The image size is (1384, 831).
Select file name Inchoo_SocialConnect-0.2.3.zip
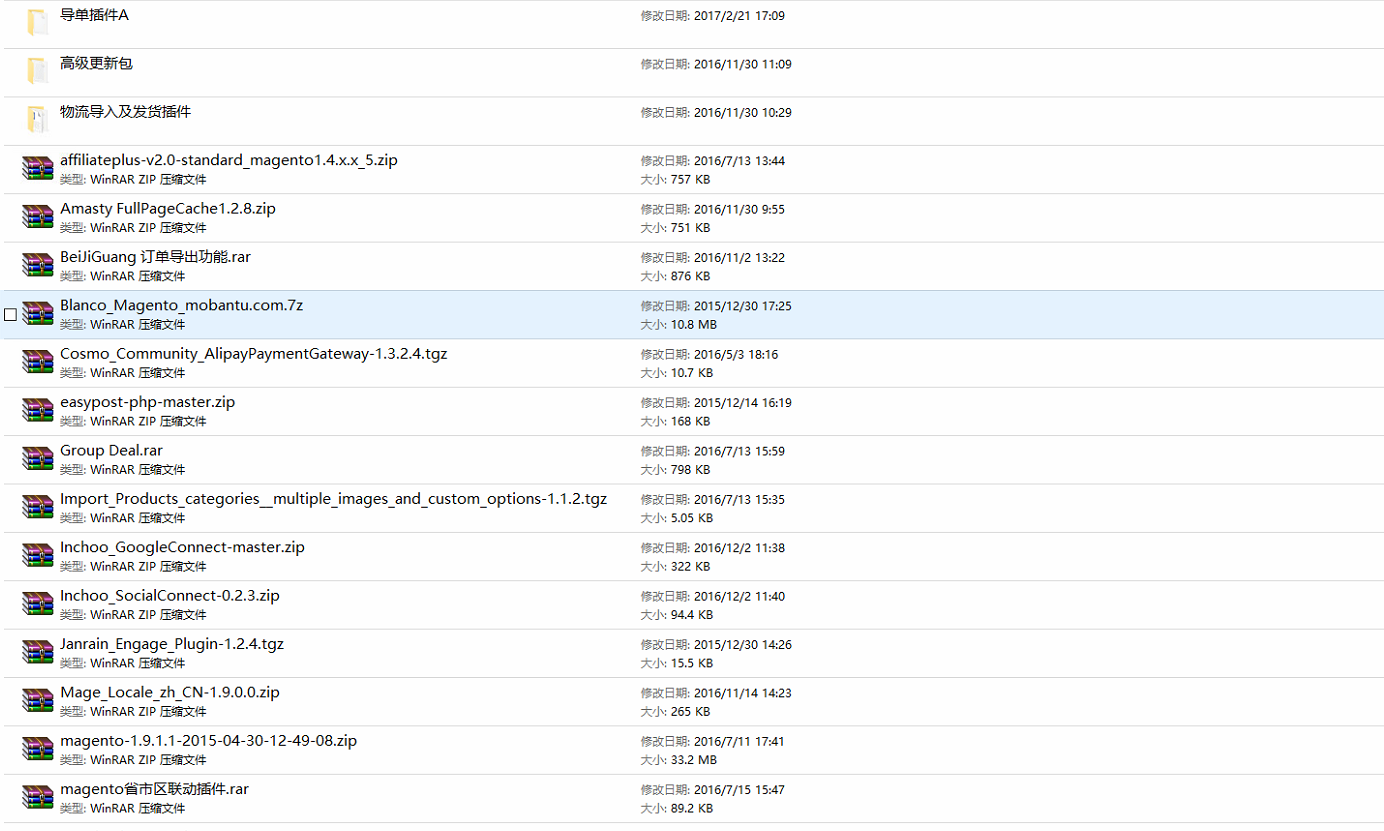170,595
